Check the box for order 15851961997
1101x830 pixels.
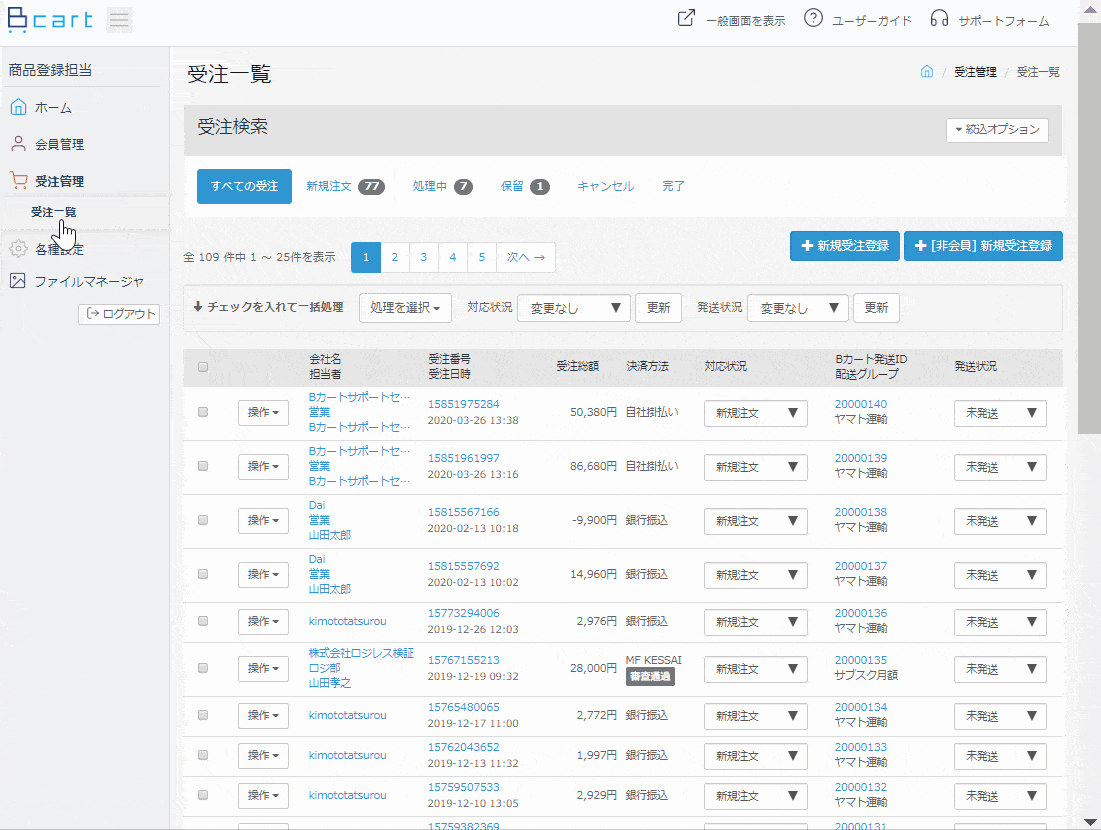(x=203, y=466)
